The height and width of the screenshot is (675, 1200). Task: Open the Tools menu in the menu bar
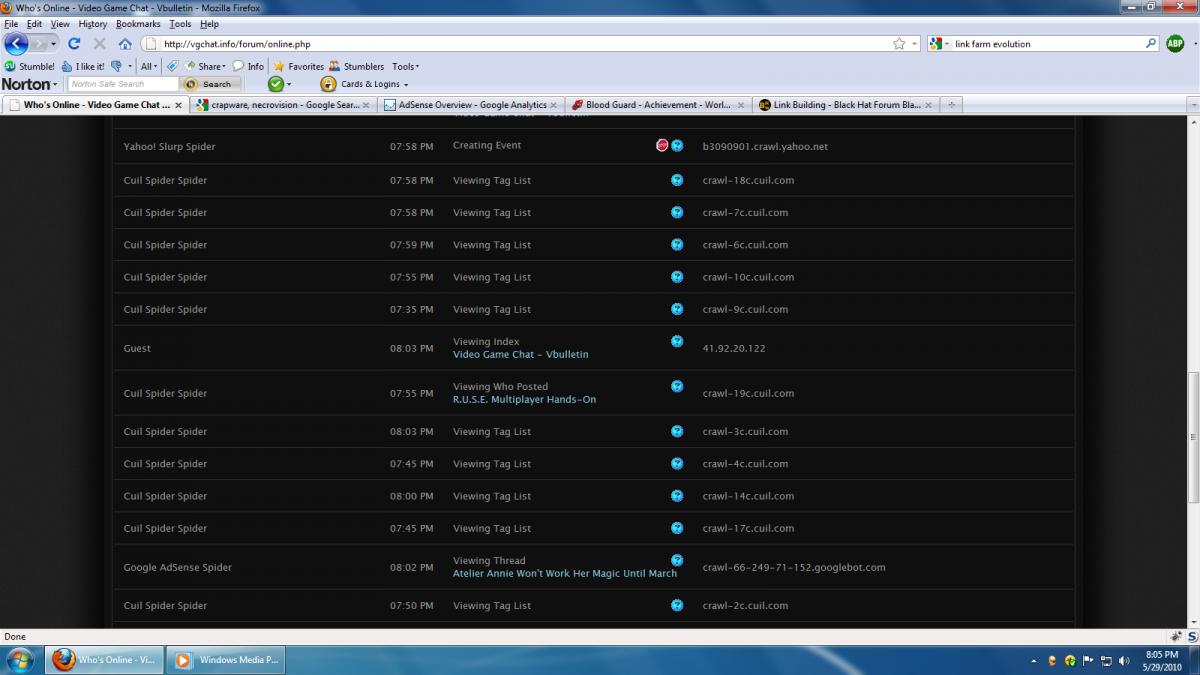tap(180, 24)
